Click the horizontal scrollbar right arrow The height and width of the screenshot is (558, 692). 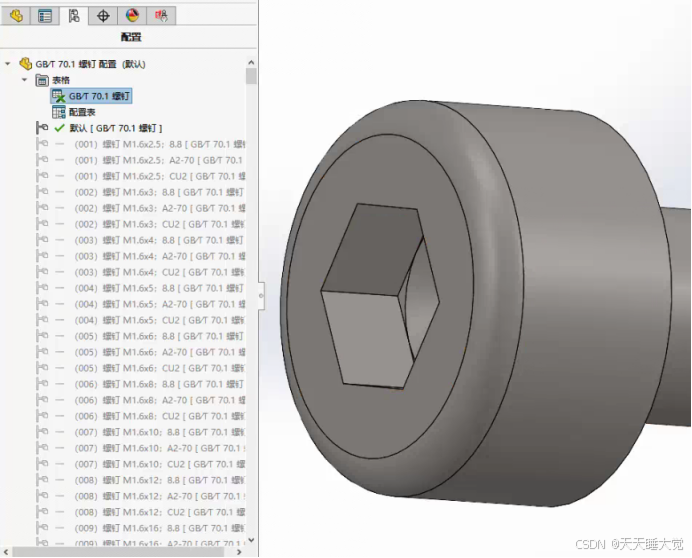[239, 552]
